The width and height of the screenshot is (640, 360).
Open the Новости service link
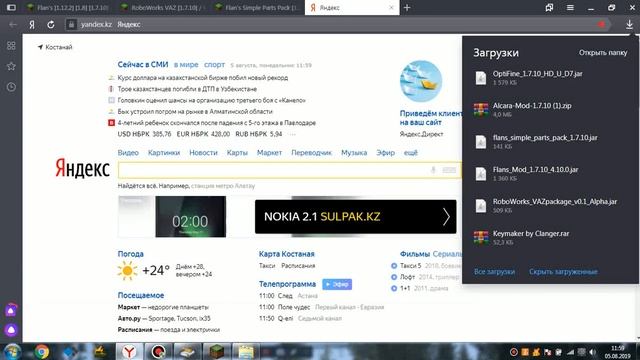click(203, 153)
